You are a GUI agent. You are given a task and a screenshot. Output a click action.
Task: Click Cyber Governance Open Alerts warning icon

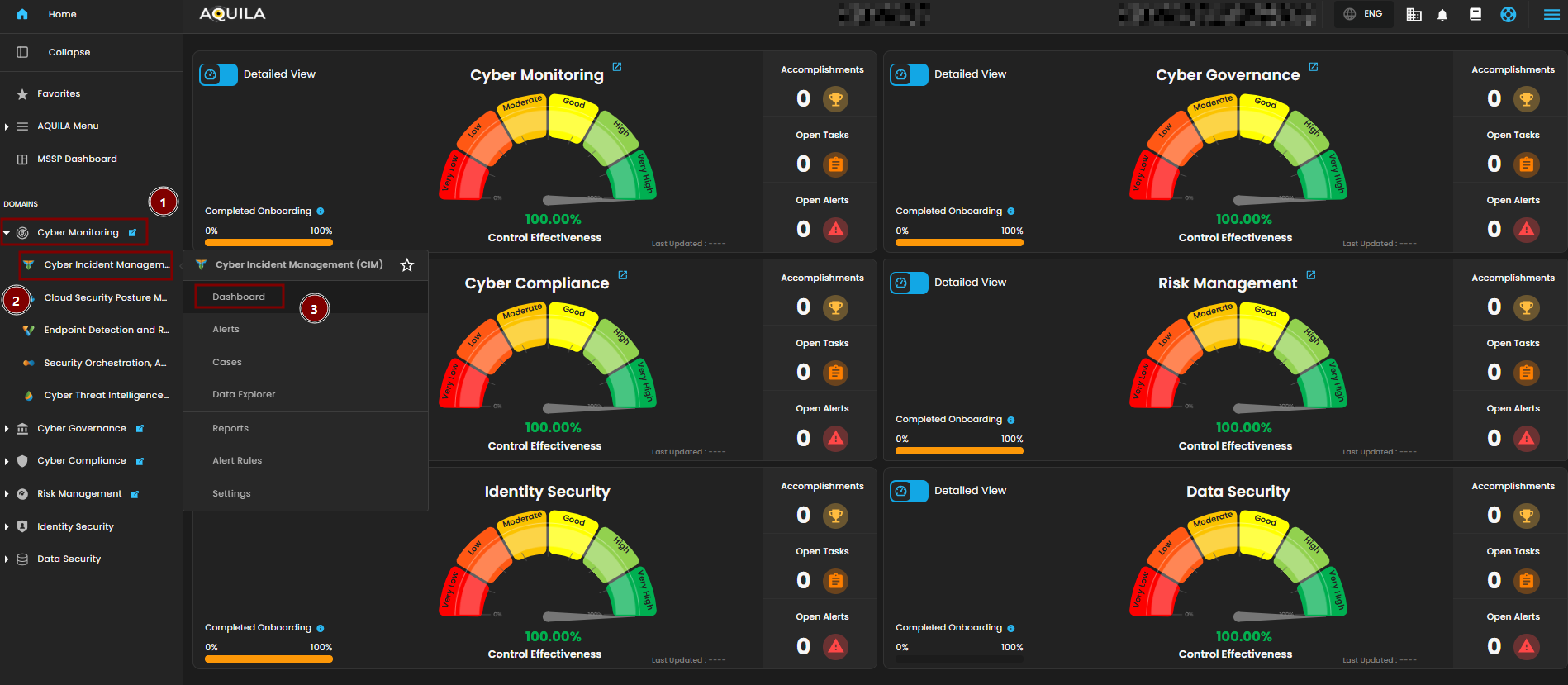pos(1526,230)
